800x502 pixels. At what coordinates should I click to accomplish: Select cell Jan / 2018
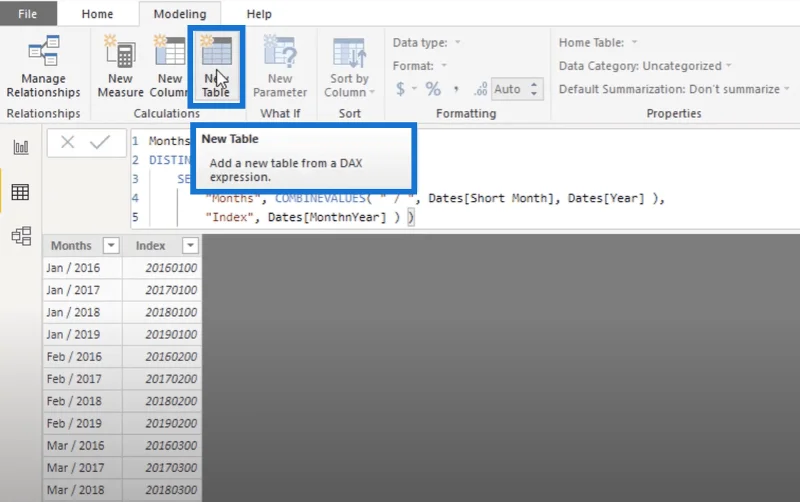(x=83, y=312)
